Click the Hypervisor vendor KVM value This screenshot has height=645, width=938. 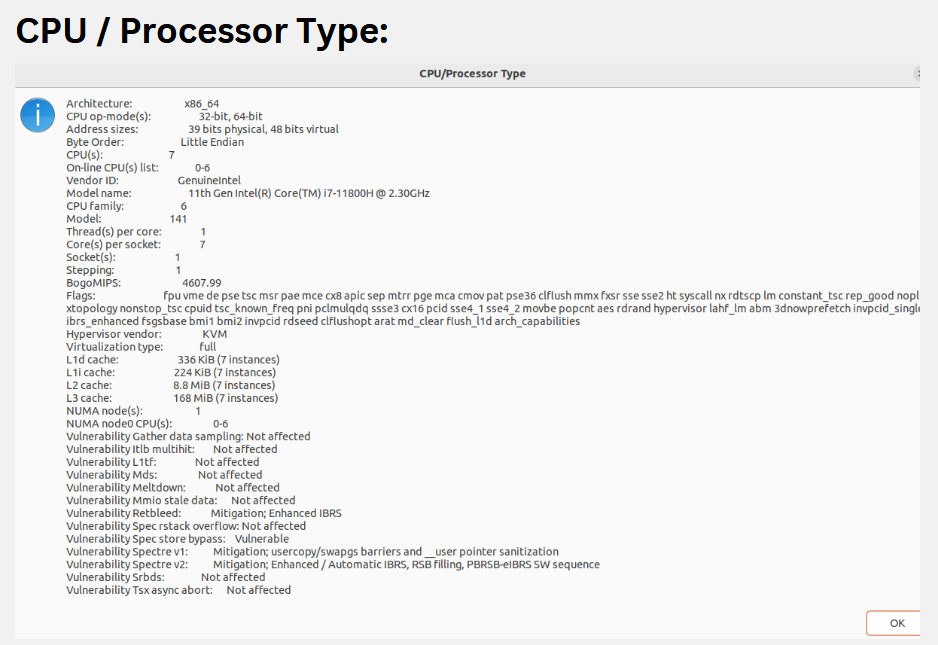pyautogui.click(x=214, y=334)
